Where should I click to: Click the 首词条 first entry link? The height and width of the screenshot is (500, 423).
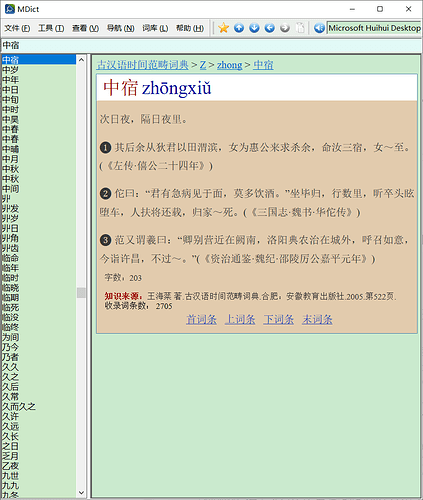pyautogui.click(x=201, y=319)
